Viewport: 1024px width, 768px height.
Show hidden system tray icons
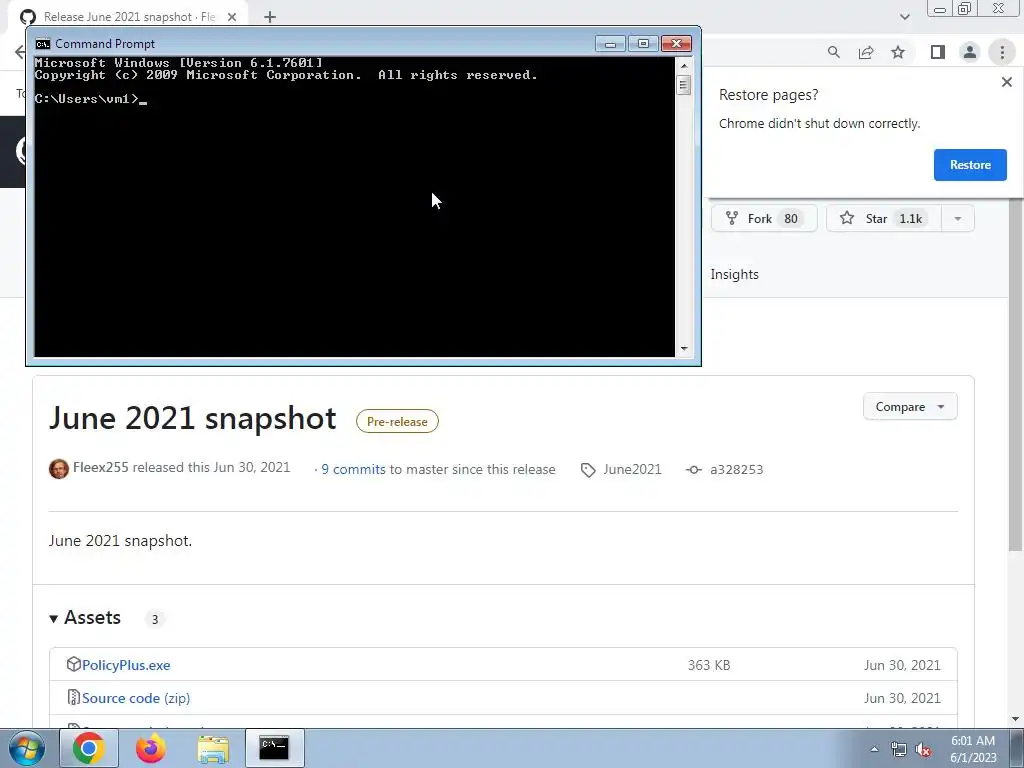[x=874, y=750]
